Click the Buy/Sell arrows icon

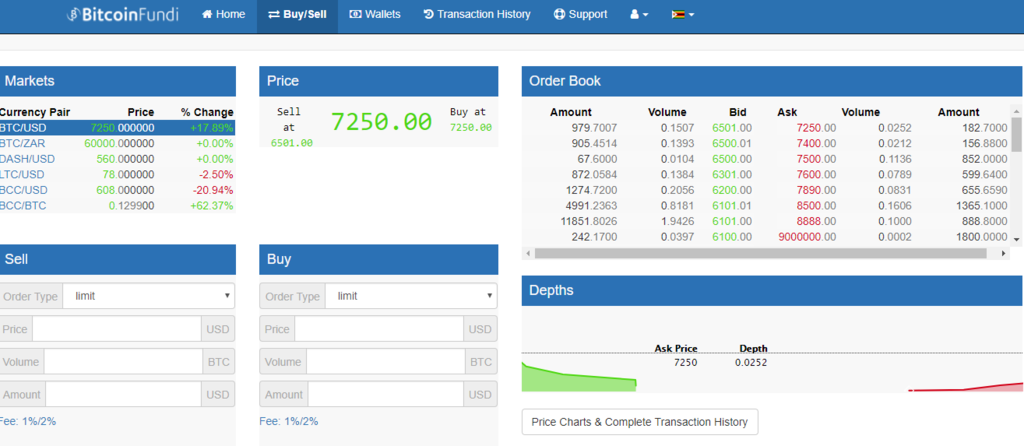tap(274, 14)
